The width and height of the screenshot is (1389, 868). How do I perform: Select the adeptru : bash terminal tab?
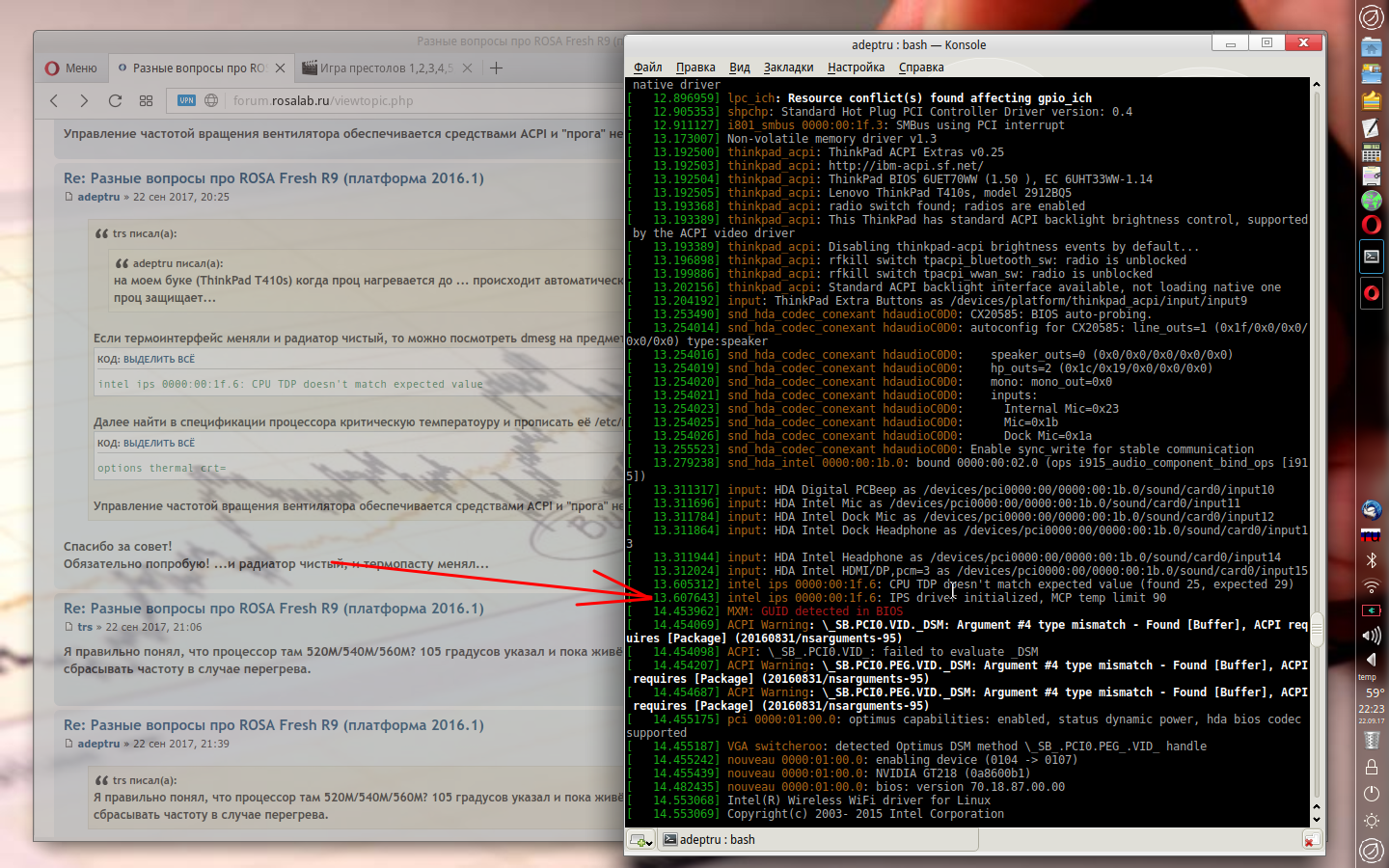tap(717, 840)
